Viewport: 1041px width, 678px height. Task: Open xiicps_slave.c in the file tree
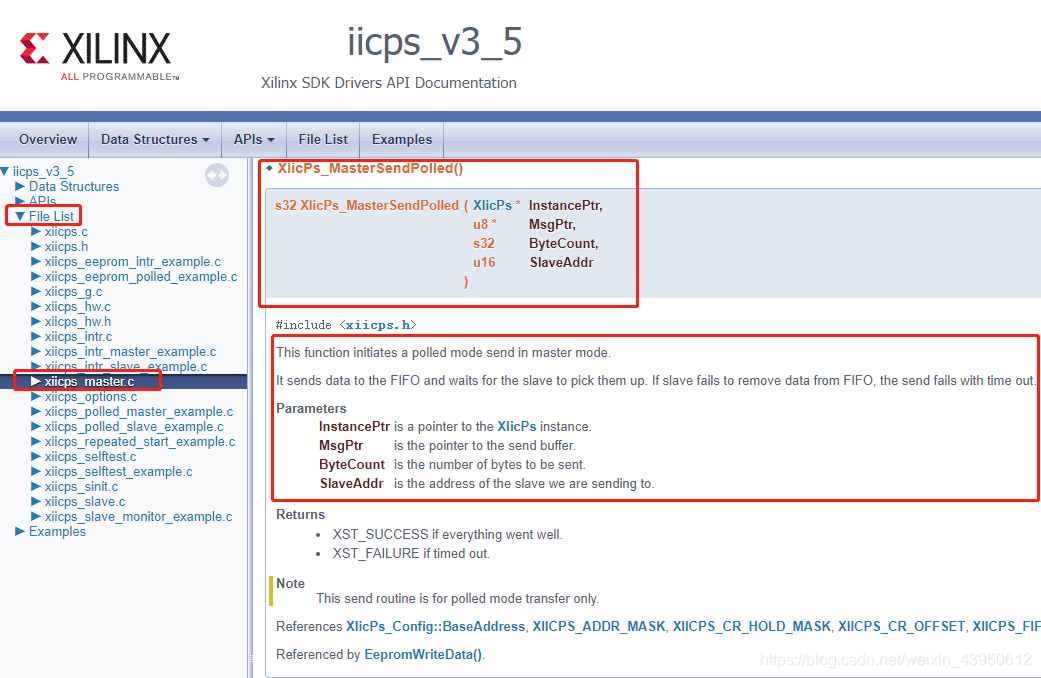[84, 501]
